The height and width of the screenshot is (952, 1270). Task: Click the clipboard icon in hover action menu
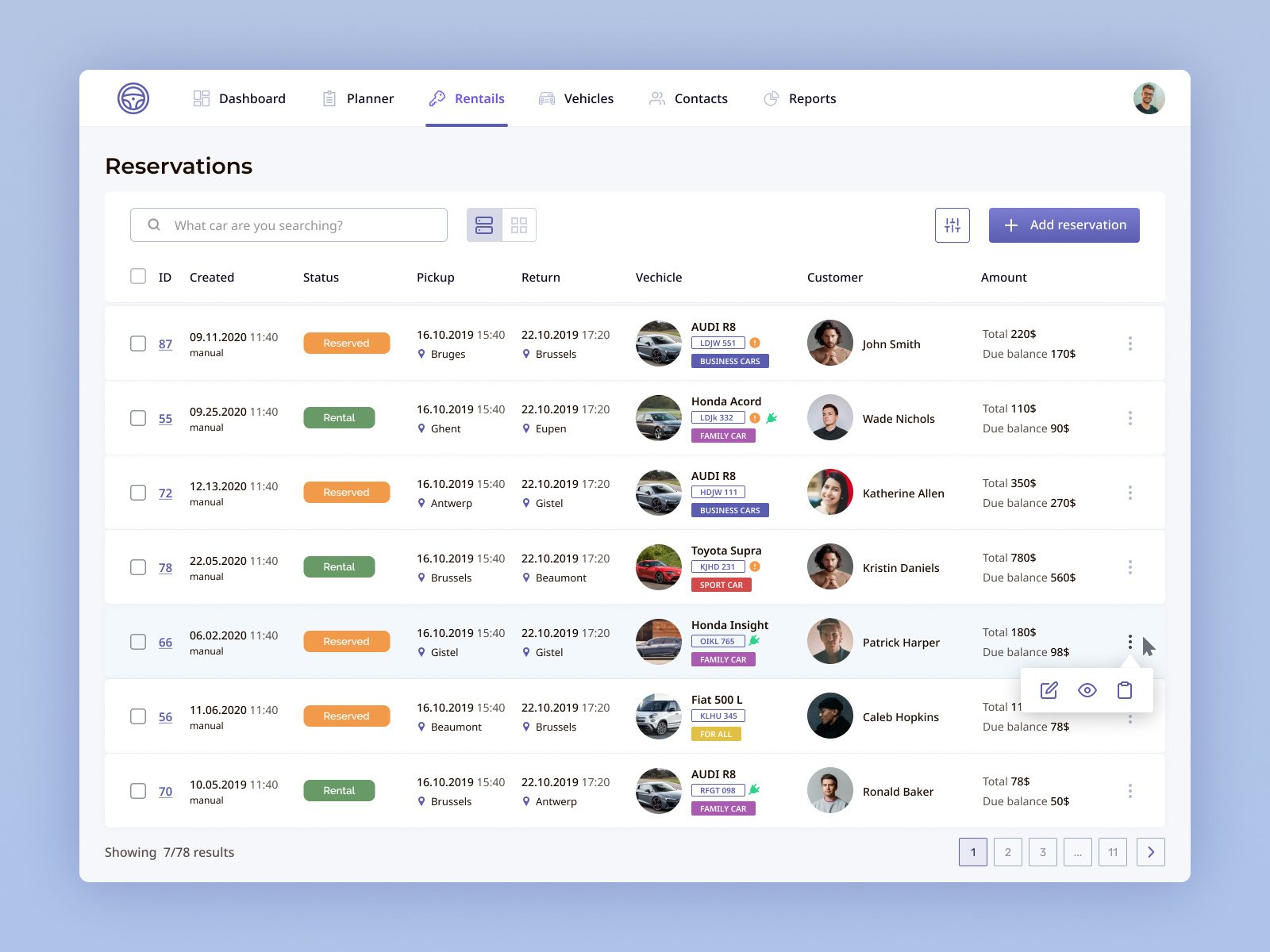pyautogui.click(x=1124, y=690)
